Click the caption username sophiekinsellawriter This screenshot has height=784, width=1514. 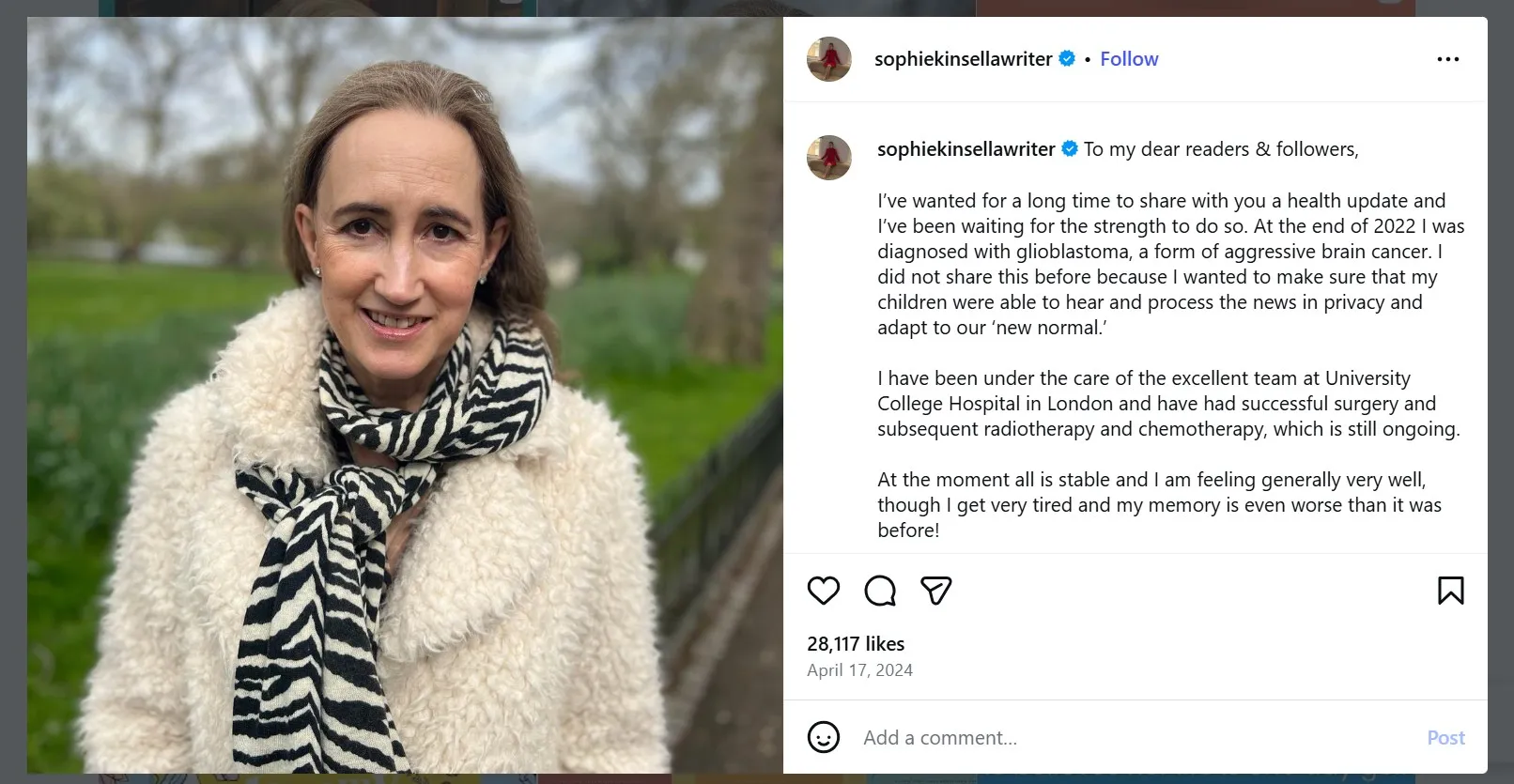point(965,148)
